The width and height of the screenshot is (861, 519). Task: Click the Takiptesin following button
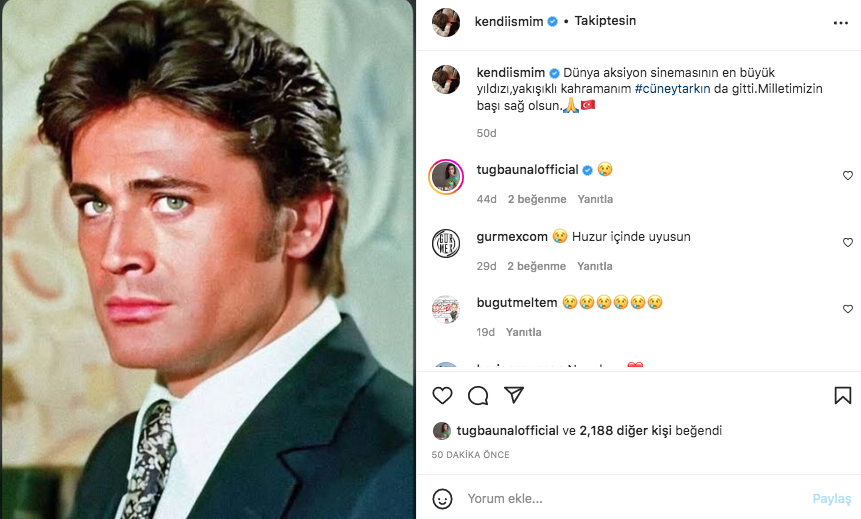point(605,21)
